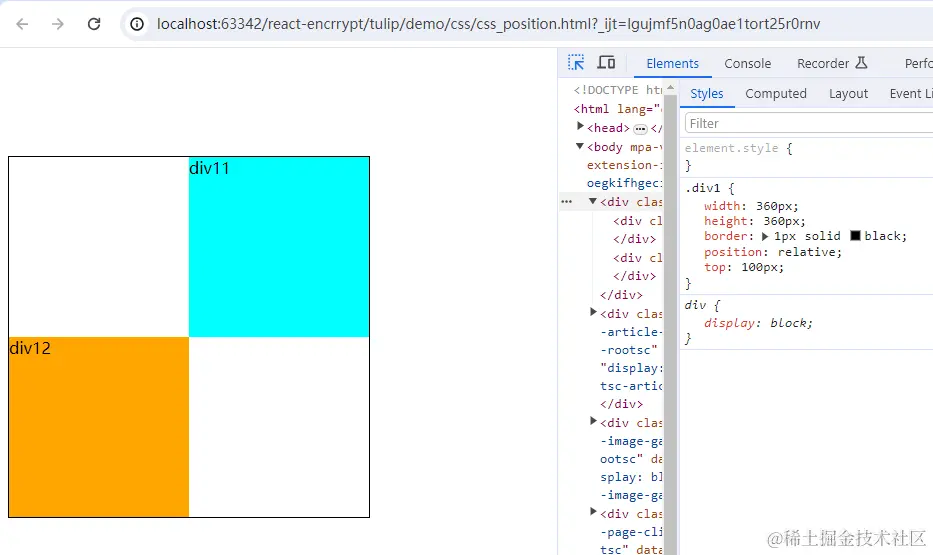Image resolution: width=933 pixels, height=555 pixels.
Task: Expand the div with -page-cli class
Action: [593, 511]
